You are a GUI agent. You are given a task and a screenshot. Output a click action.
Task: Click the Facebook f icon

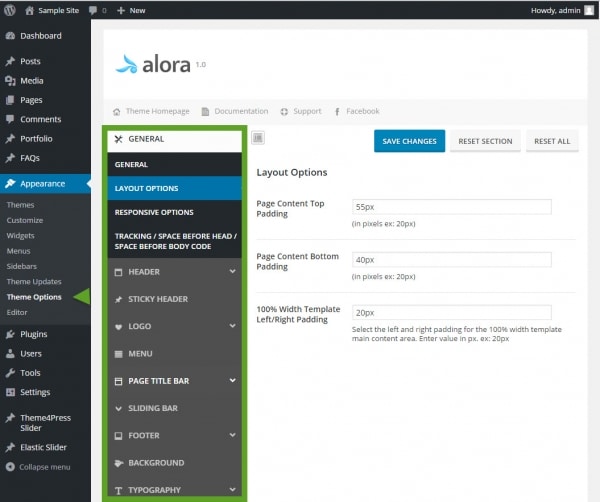click(337, 112)
